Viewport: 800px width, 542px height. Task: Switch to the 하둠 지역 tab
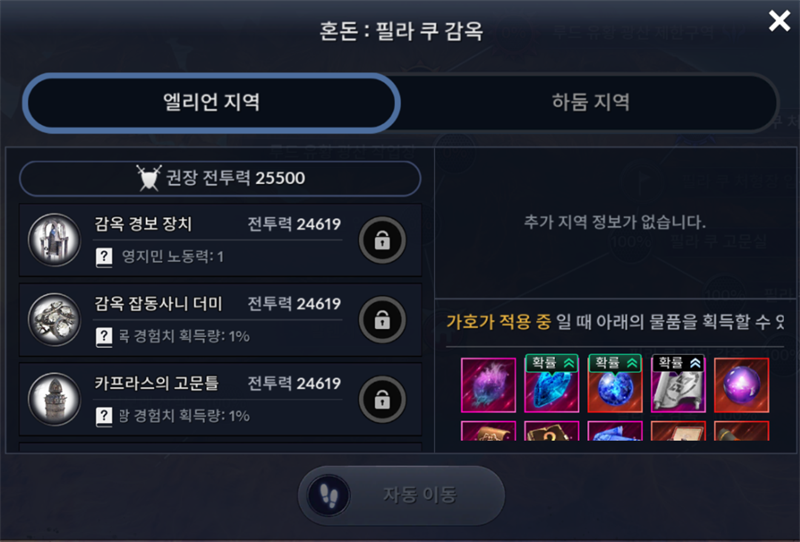[590, 103]
